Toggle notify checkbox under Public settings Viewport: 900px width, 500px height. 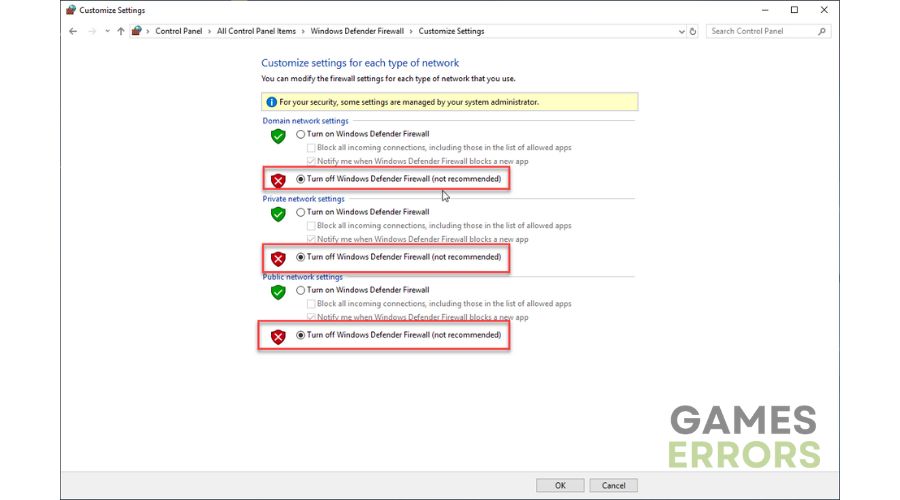311,317
